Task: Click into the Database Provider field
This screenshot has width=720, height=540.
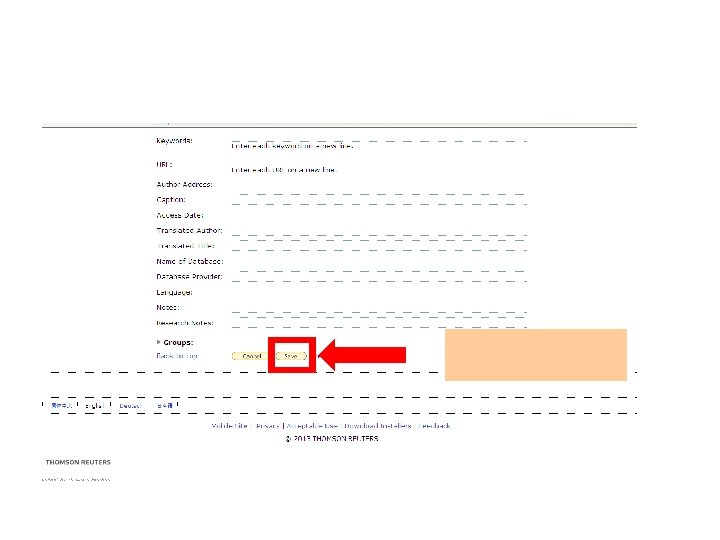Action: click(379, 277)
